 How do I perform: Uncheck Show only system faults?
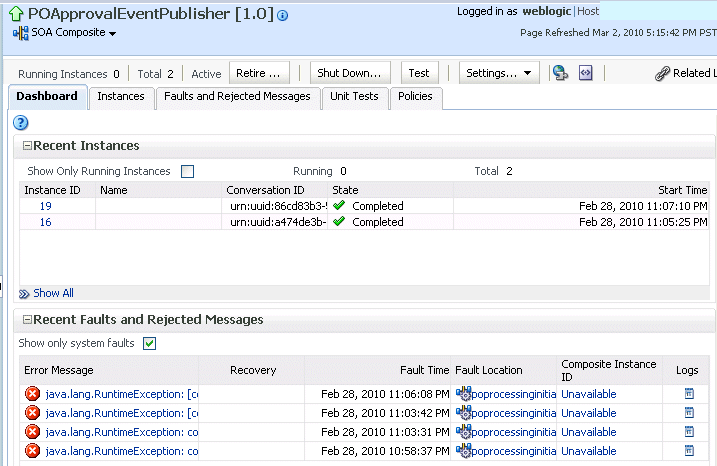pos(150,344)
